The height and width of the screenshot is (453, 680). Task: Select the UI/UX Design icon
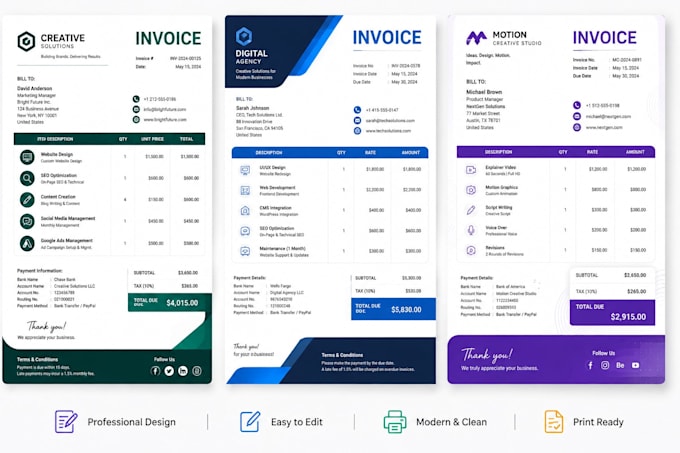(x=245, y=170)
